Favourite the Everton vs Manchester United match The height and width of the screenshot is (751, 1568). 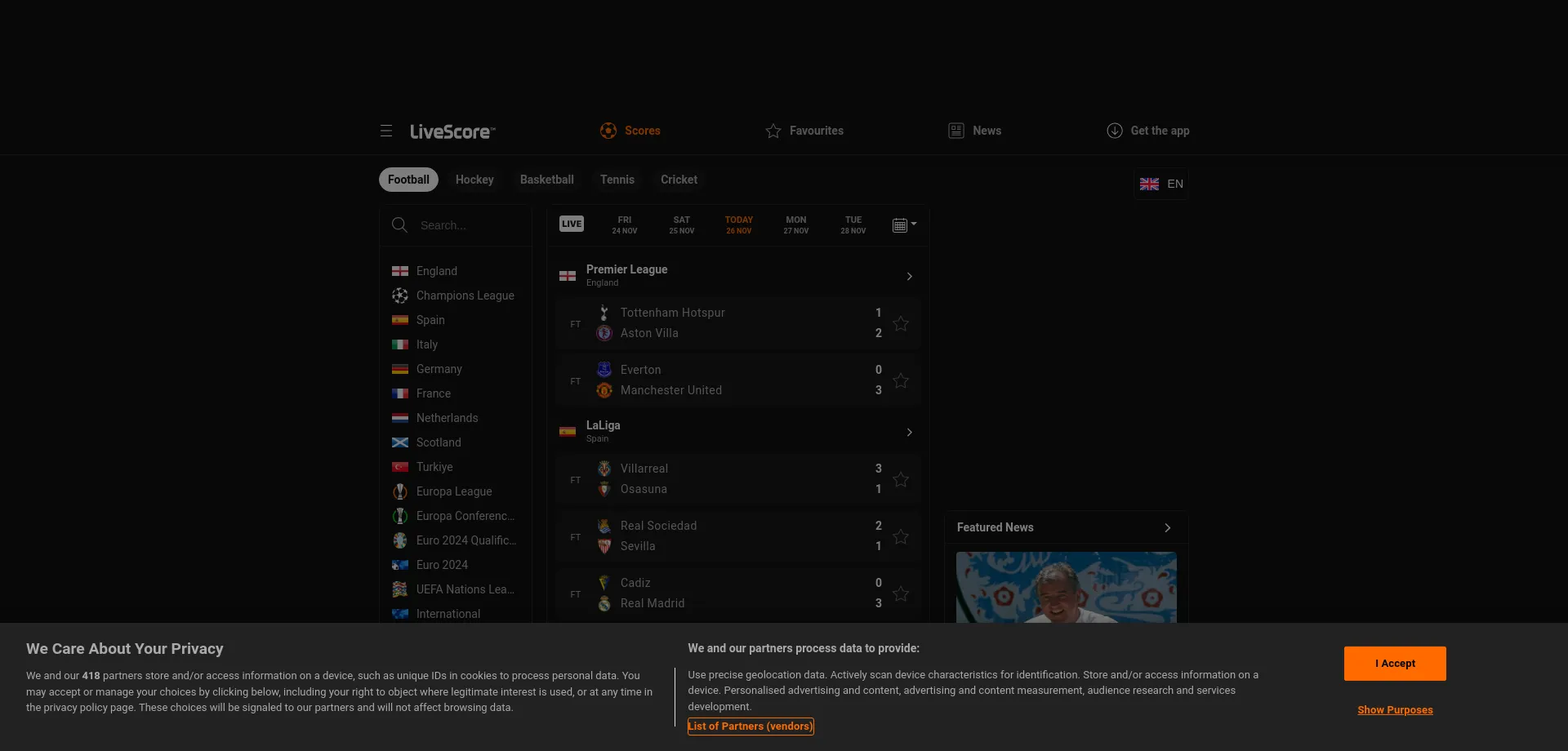(x=901, y=380)
